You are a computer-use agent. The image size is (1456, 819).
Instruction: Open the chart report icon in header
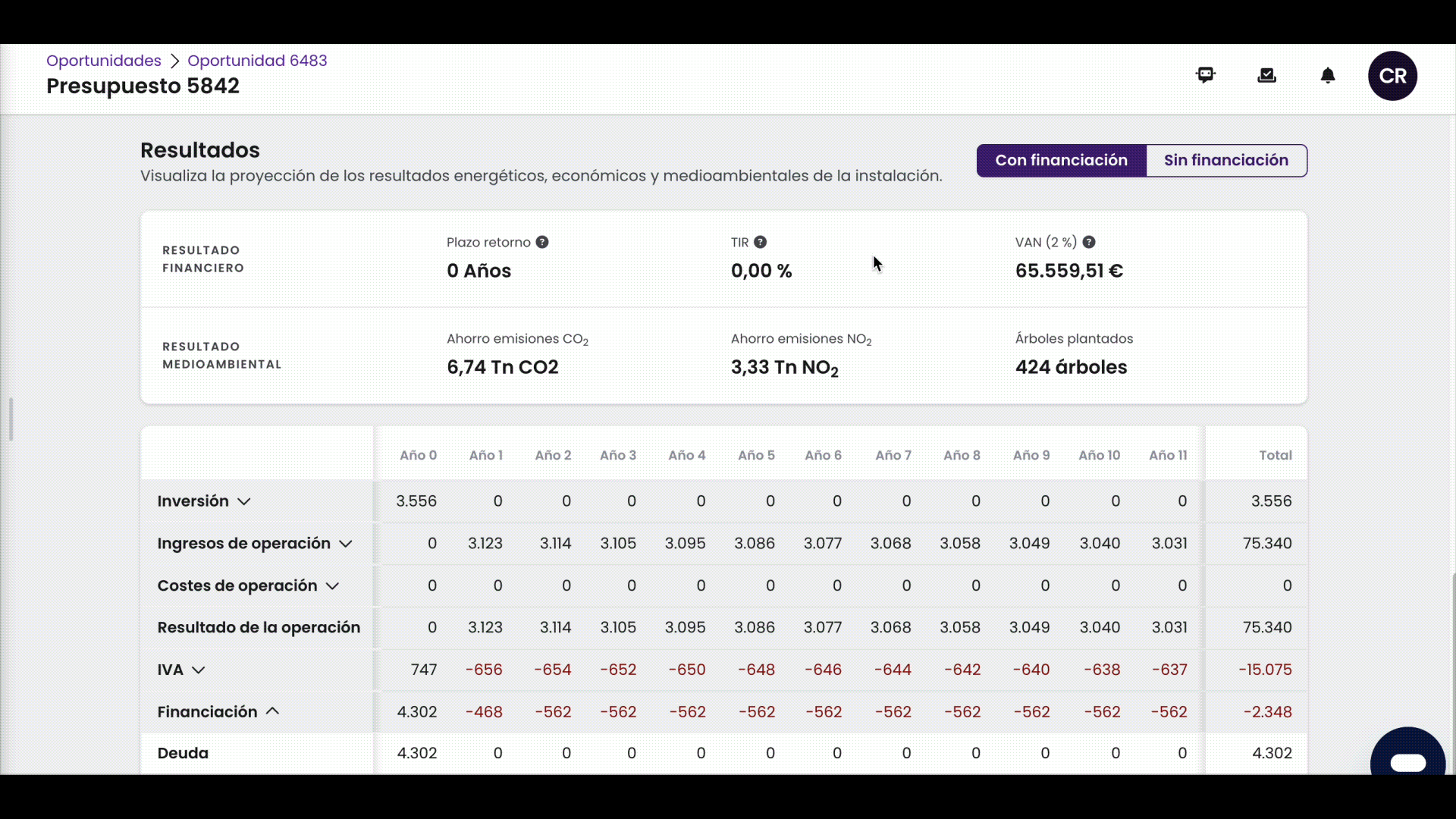(x=1266, y=75)
